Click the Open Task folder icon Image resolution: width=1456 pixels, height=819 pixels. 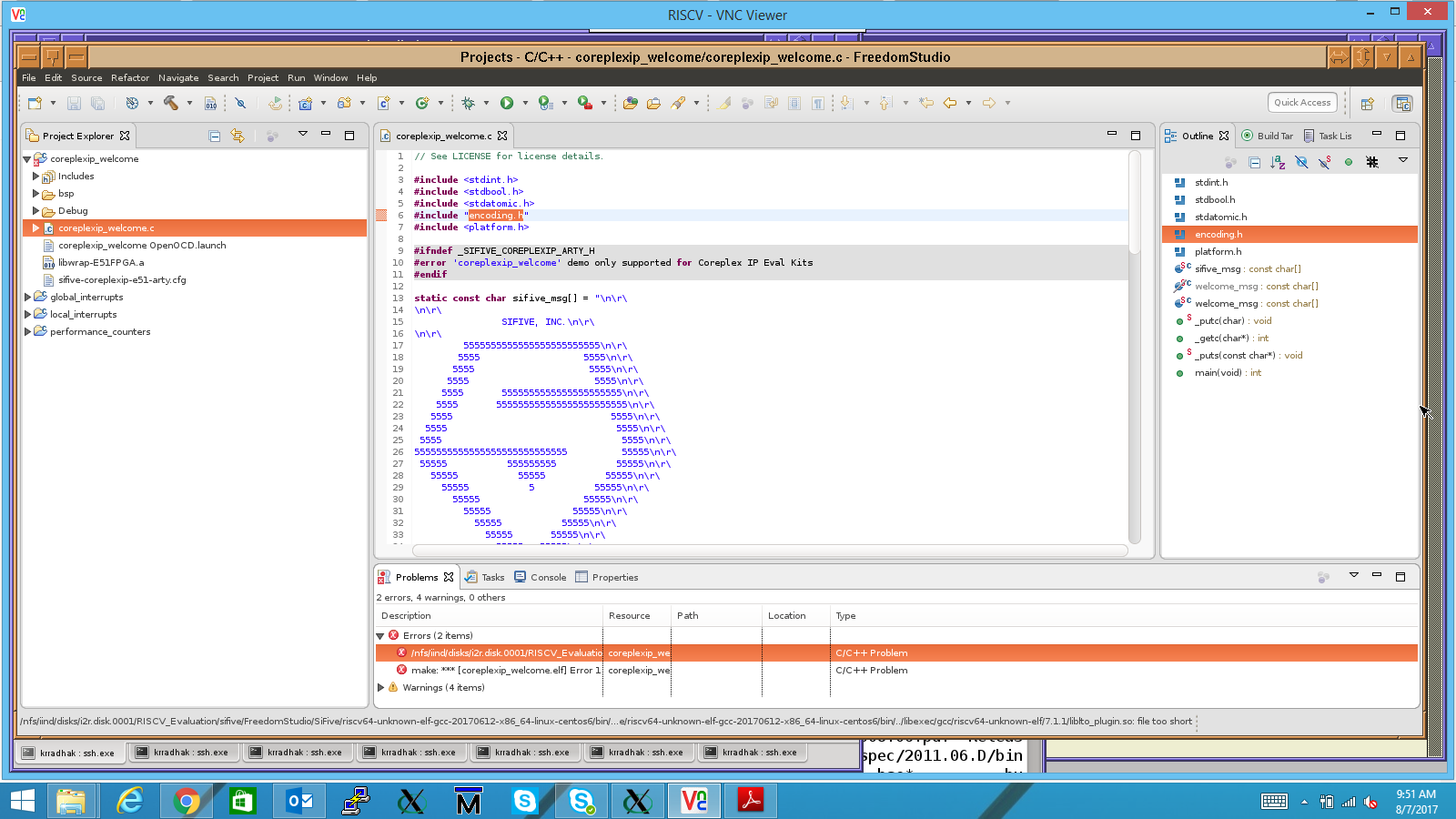click(x=654, y=103)
